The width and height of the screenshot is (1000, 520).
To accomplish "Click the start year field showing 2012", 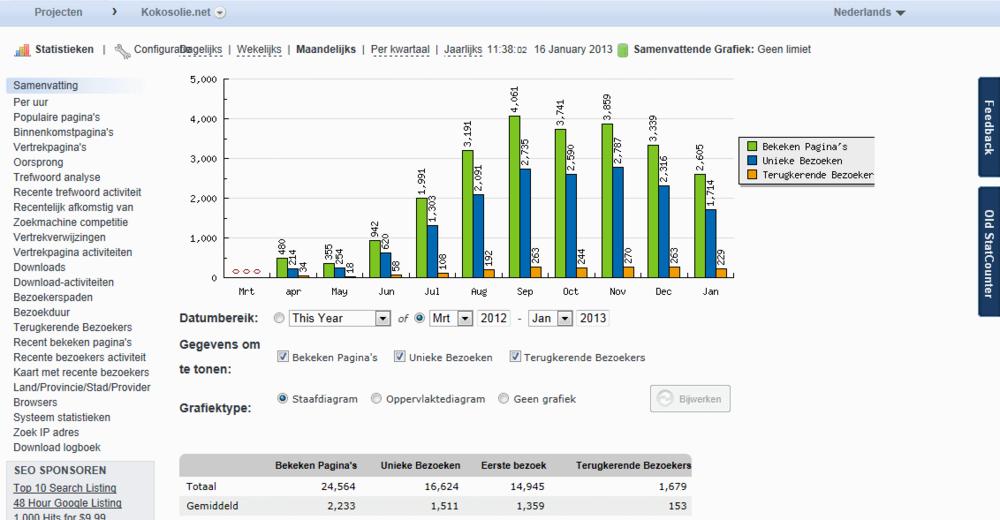I will [494, 318].
